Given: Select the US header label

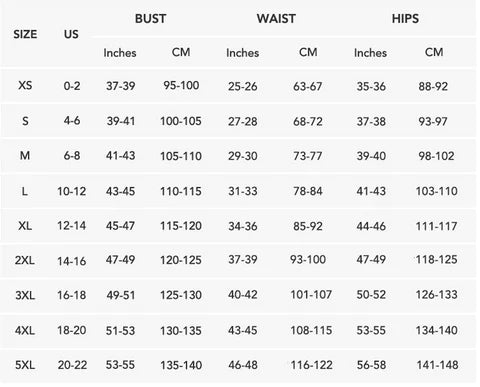Looking at the screenshot, I should click(x=71, y=34).
